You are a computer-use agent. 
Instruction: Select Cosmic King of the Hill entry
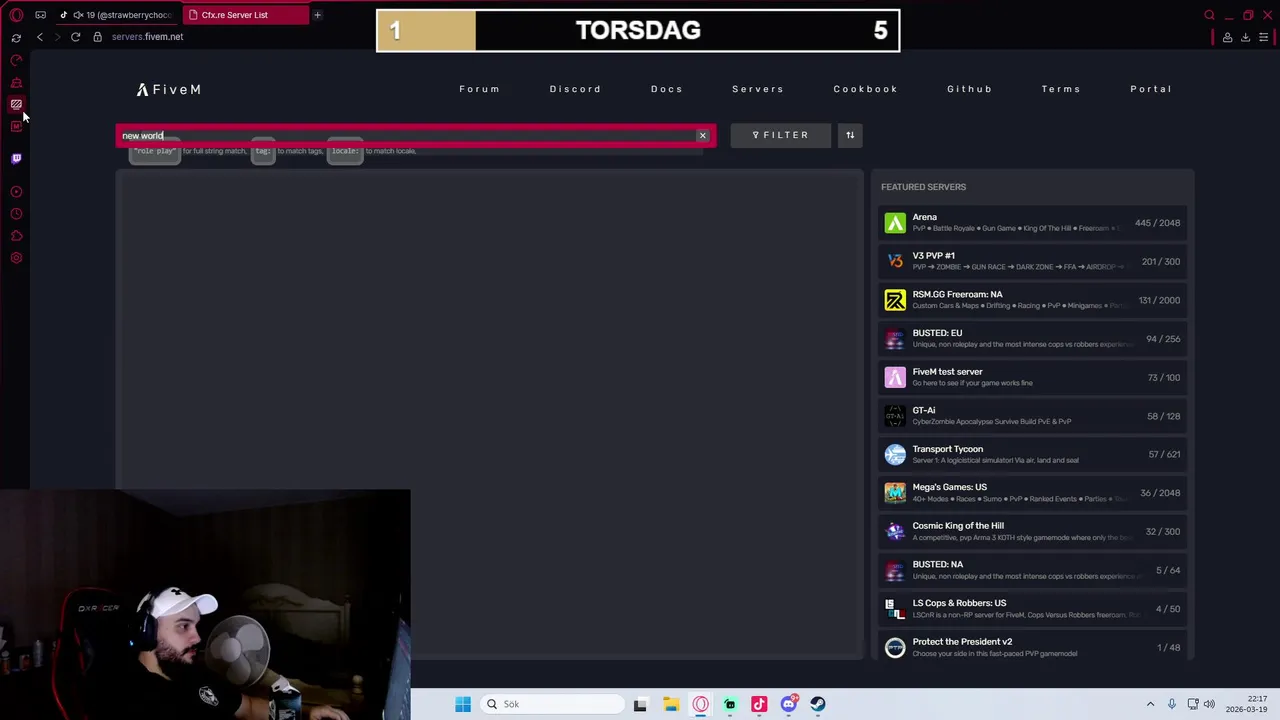1033,531
